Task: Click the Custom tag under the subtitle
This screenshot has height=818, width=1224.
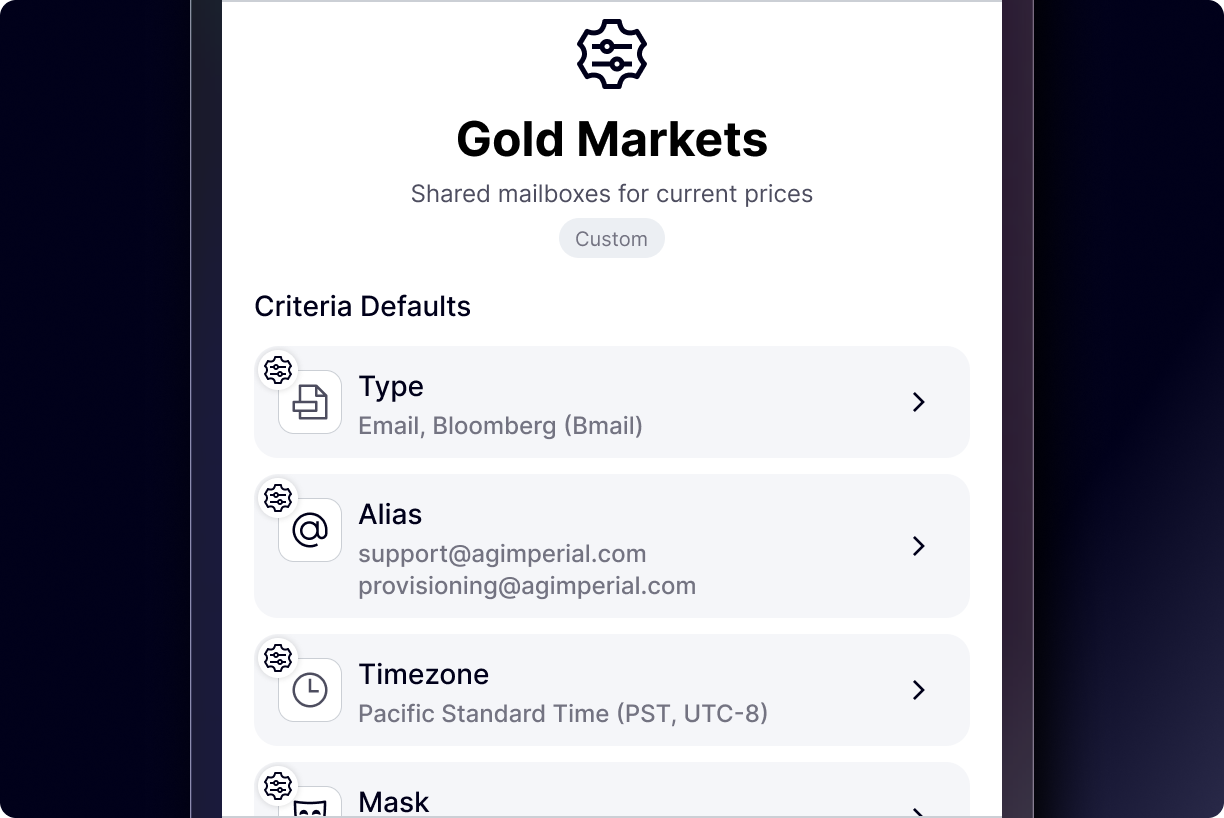Action: tap(611, 239)
